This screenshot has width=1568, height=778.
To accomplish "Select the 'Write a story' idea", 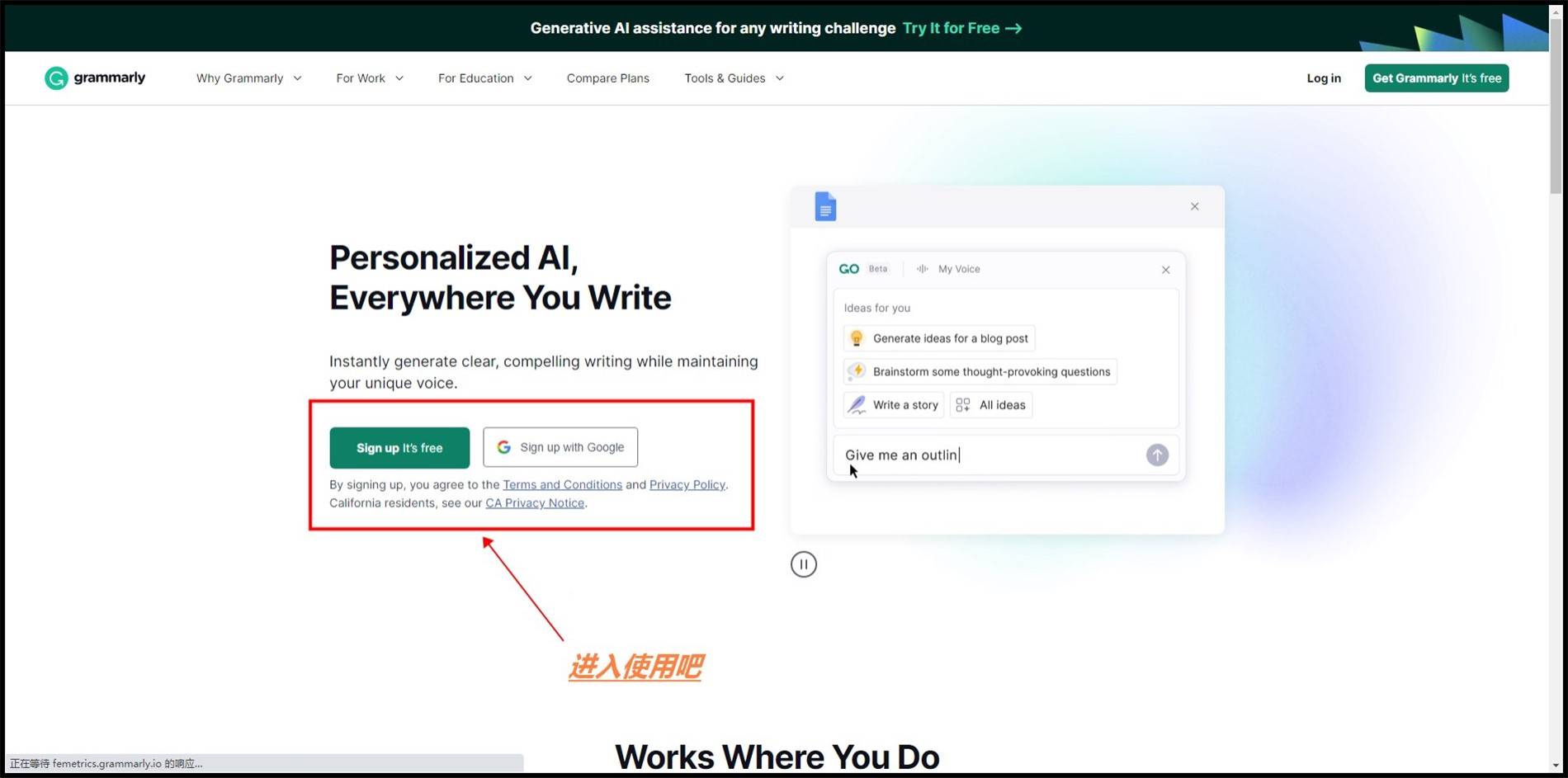I will pos(894,405).
